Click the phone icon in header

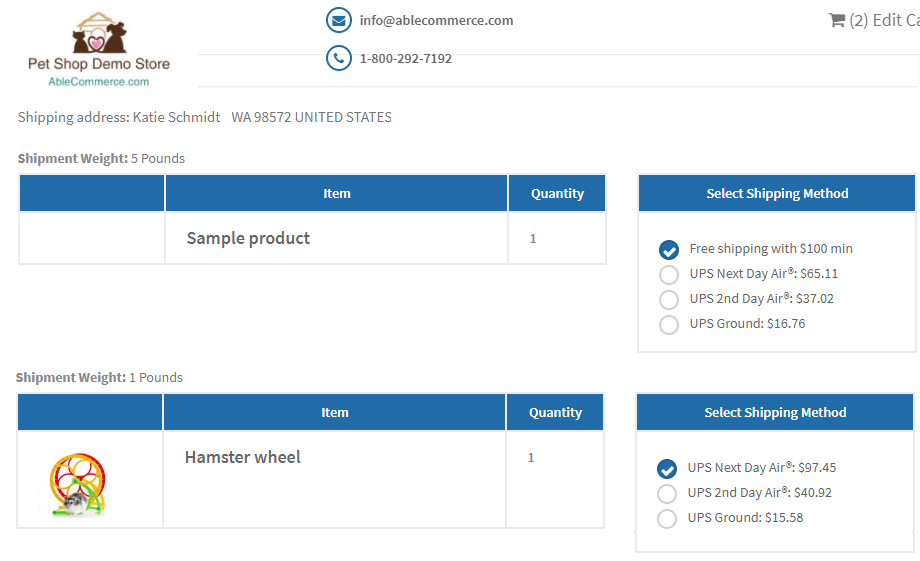pos(339,58)
